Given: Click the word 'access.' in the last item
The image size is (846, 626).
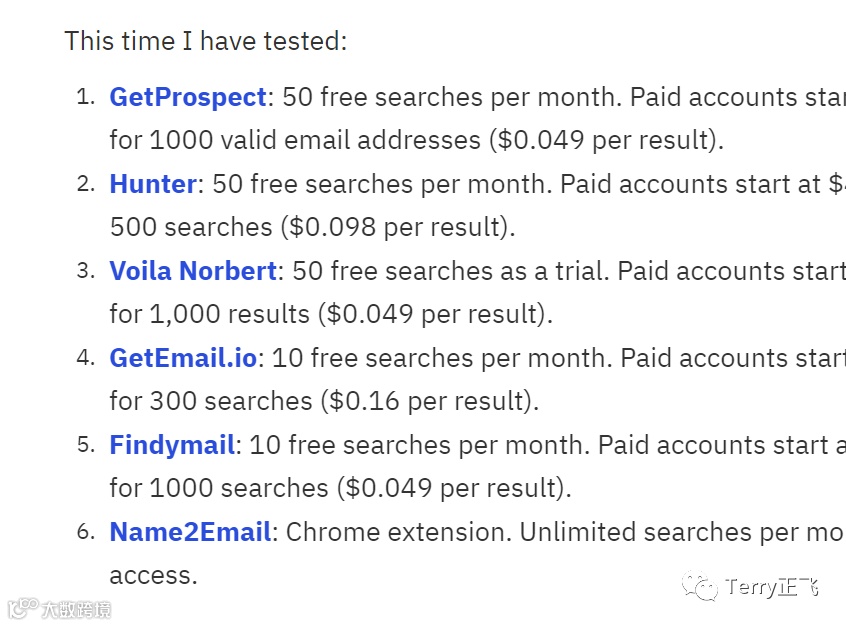Looking at the screenshot, I should point(153,575).
